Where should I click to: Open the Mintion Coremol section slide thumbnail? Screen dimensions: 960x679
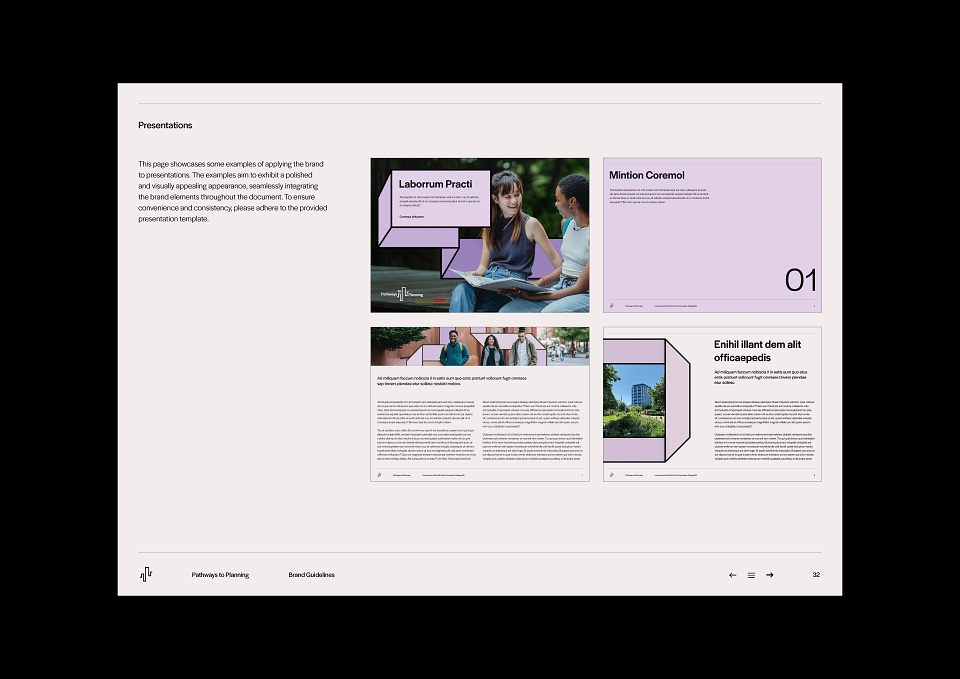point(712,235)
